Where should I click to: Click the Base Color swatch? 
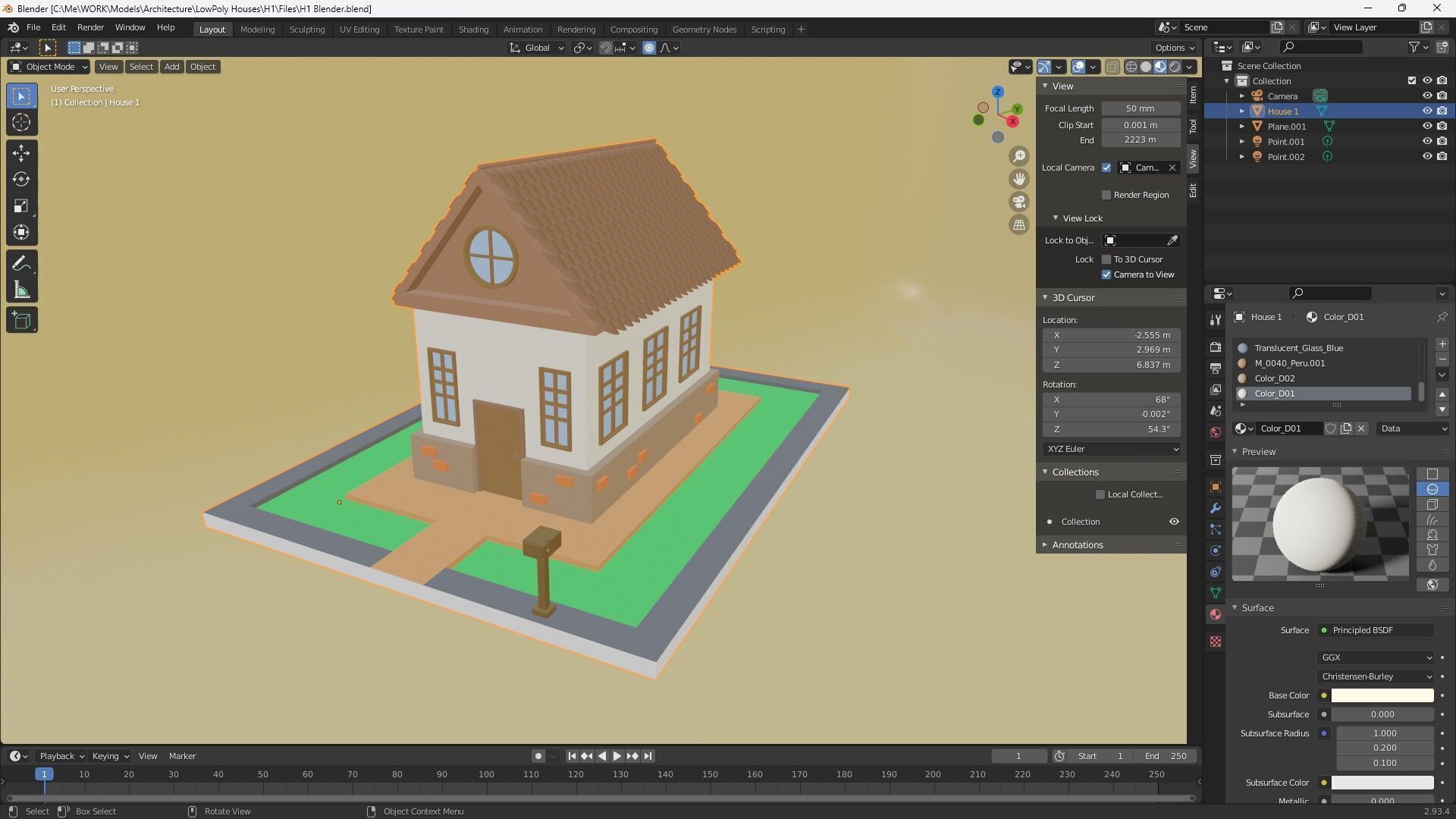point(1382,695)
